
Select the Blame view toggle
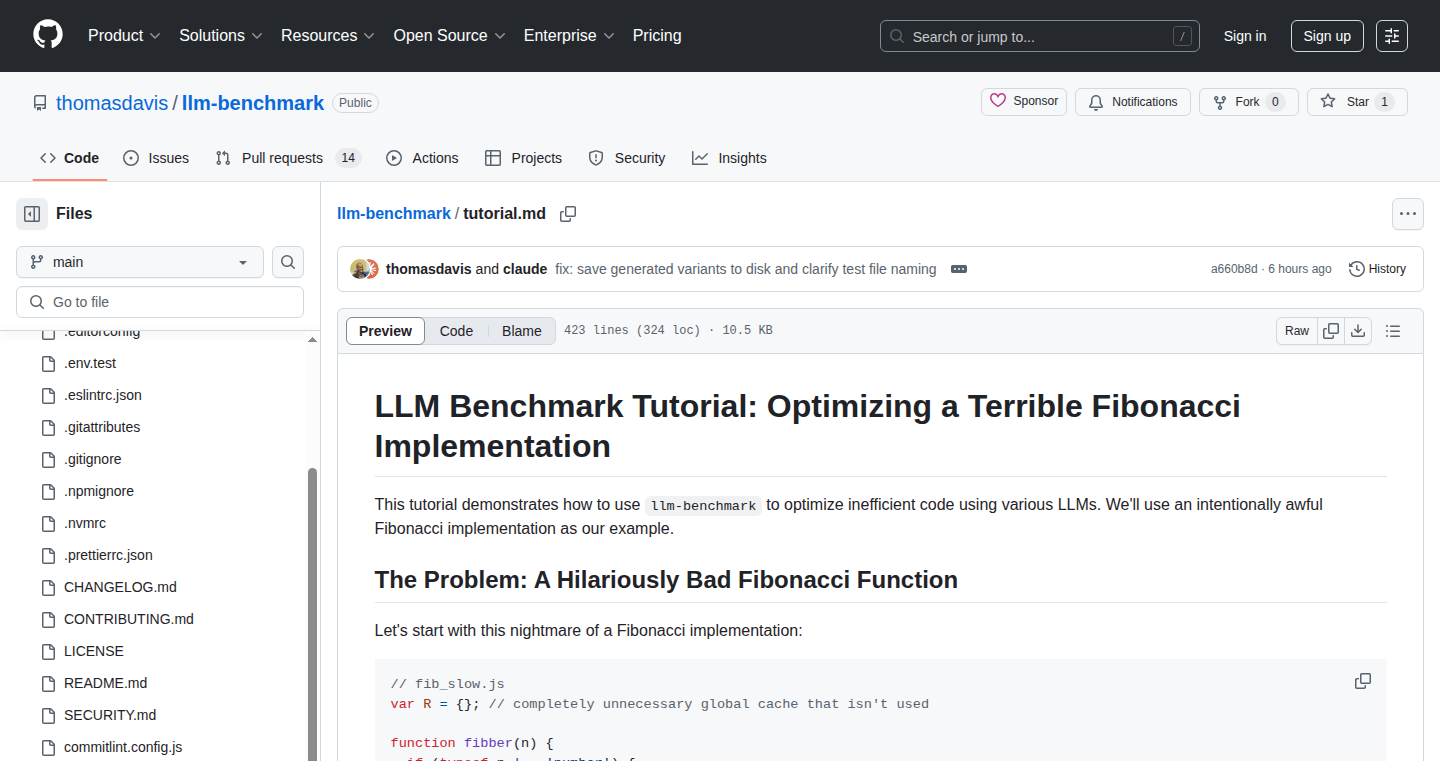522,331
